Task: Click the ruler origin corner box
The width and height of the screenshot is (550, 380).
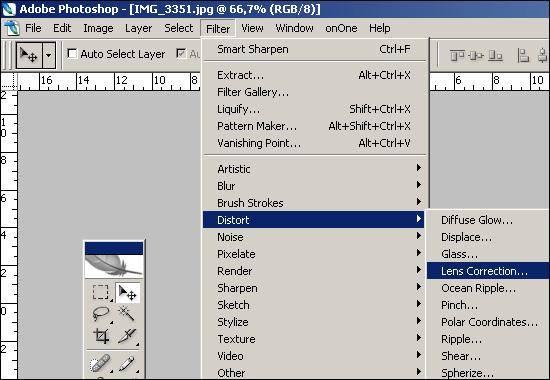Action: coord(9,81)
